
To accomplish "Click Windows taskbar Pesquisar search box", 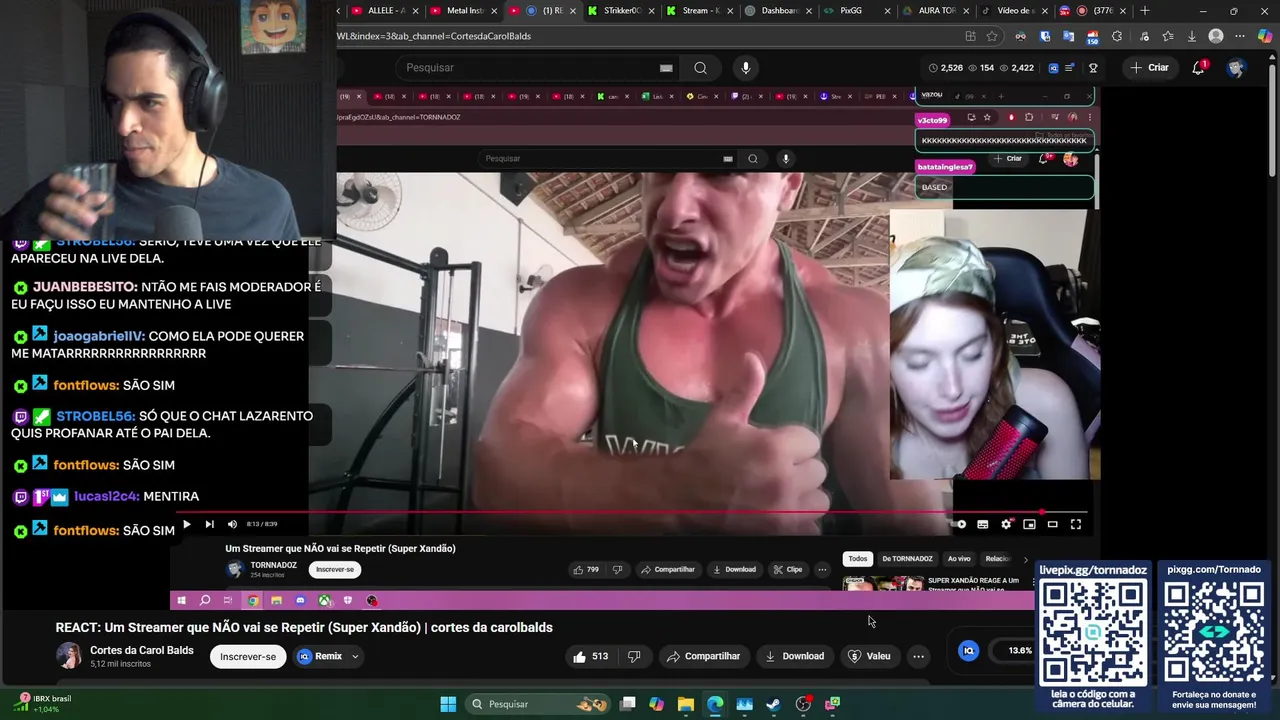I will (540, 704).
